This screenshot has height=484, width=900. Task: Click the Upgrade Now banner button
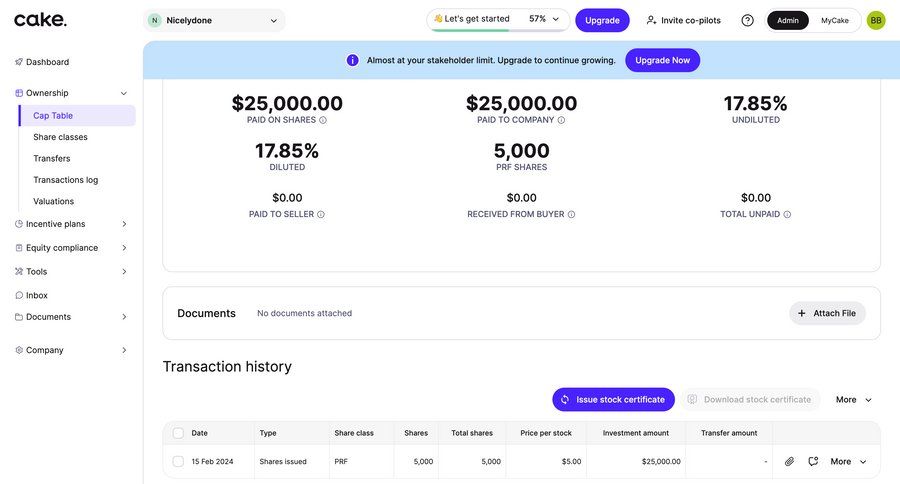point(662,60)
